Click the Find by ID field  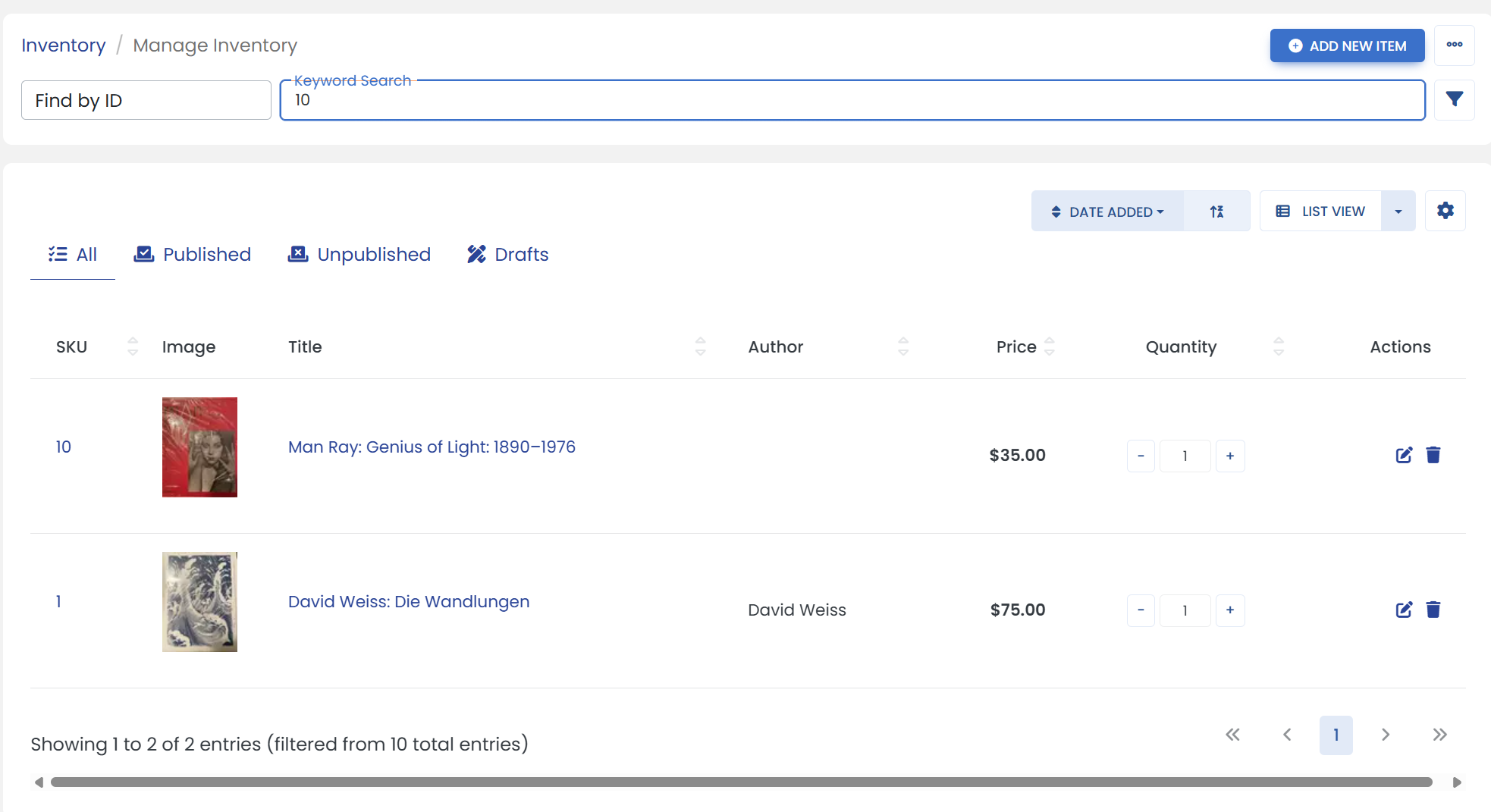click(x=146, y=100)
